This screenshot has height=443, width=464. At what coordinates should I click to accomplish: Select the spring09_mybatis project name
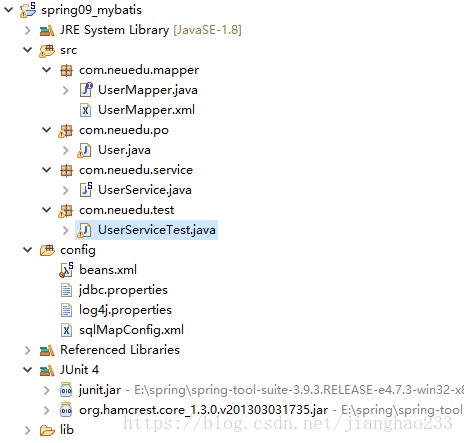point(91,10)
